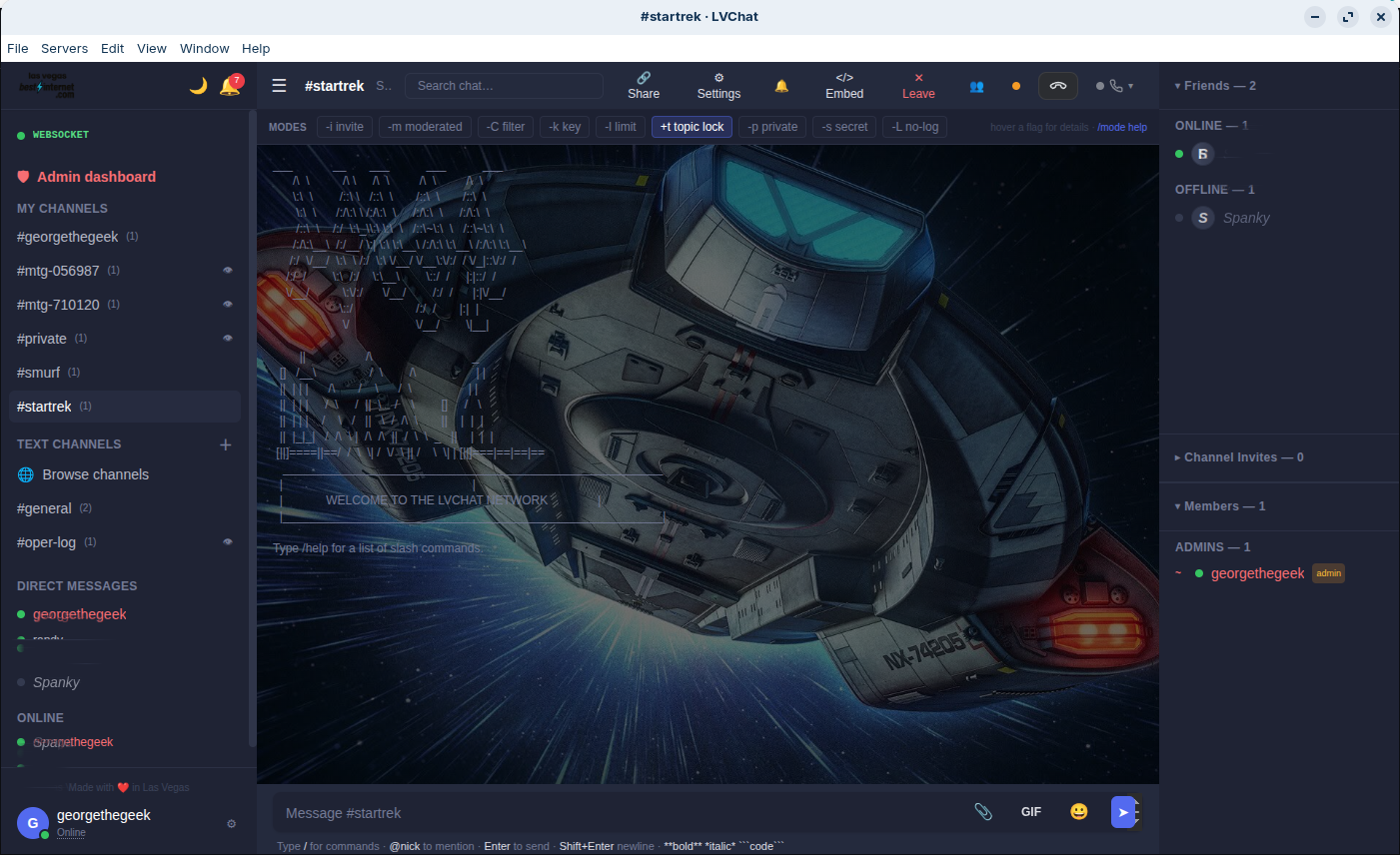Screen dimensions: 1400x855
Task: Open the Window menu
Action: click(205, 48)
